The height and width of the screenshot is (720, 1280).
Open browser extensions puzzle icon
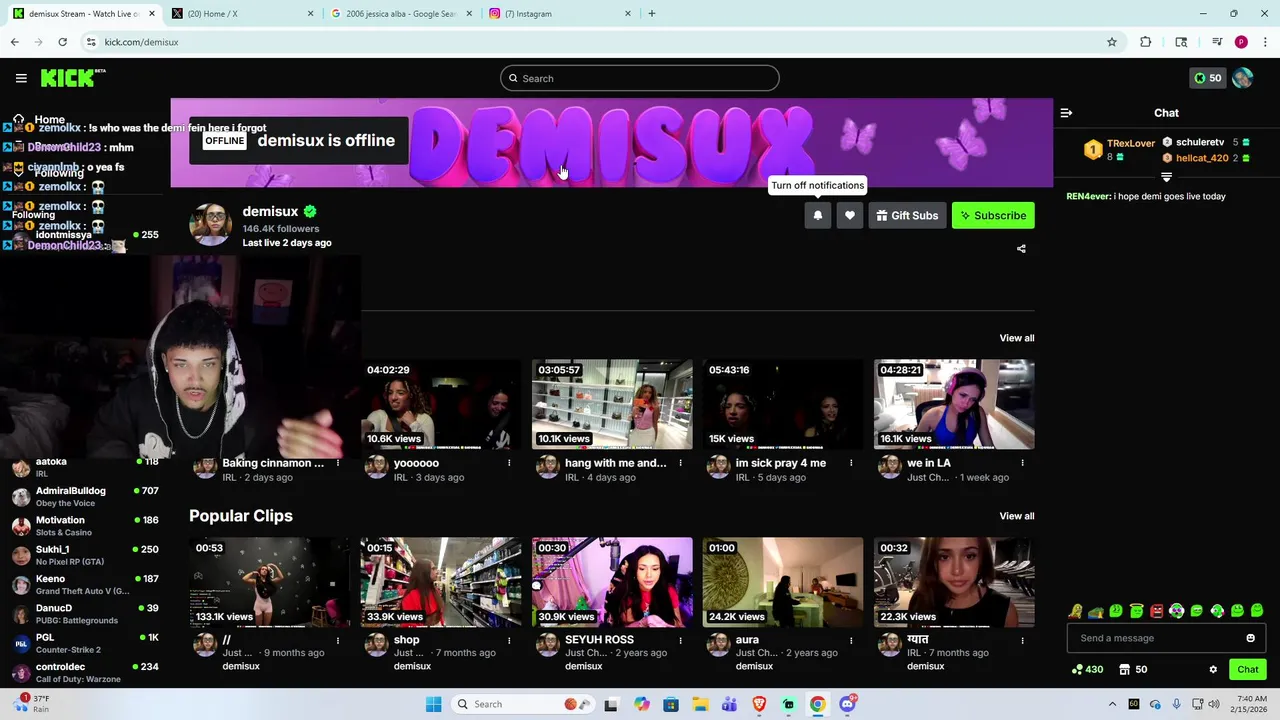(x=1146, y=42)
